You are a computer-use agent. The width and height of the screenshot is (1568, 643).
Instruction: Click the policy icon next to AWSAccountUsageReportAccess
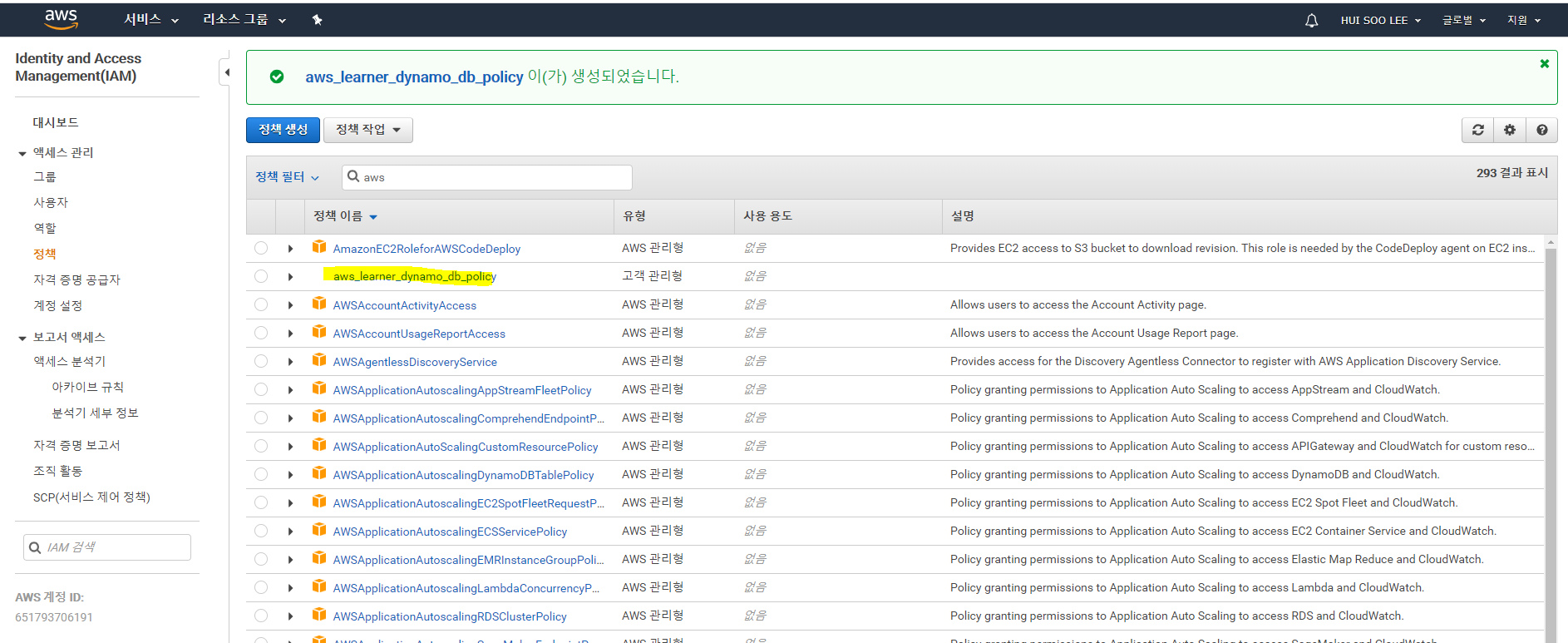tap(319, 332)
